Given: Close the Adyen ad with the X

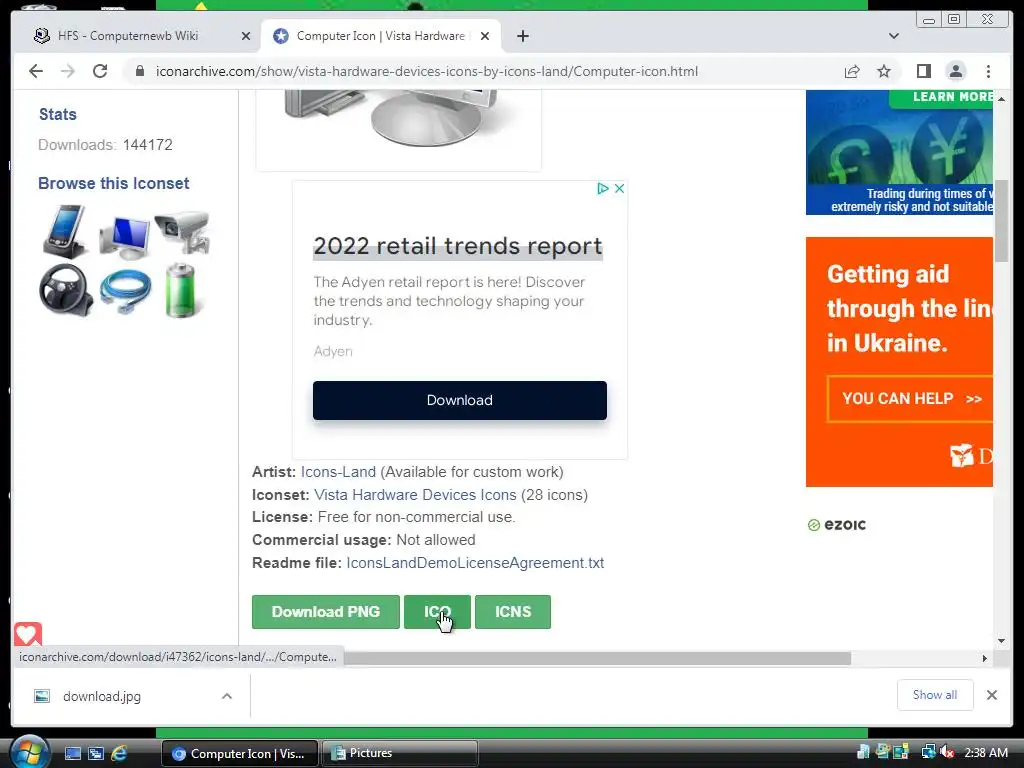Looking at the screenshot, I should point(620,189).
